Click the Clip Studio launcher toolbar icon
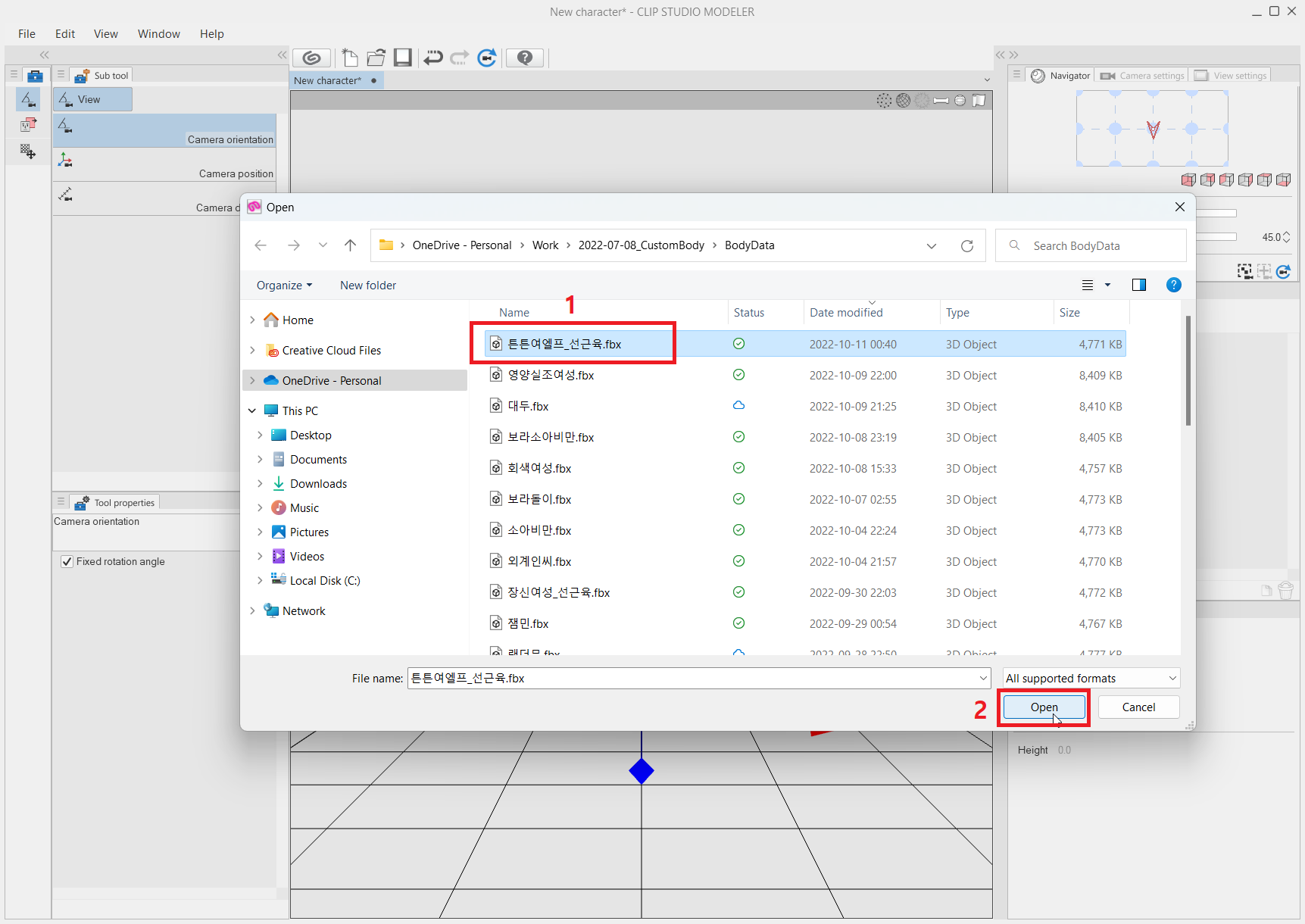 tap(311, 58)
